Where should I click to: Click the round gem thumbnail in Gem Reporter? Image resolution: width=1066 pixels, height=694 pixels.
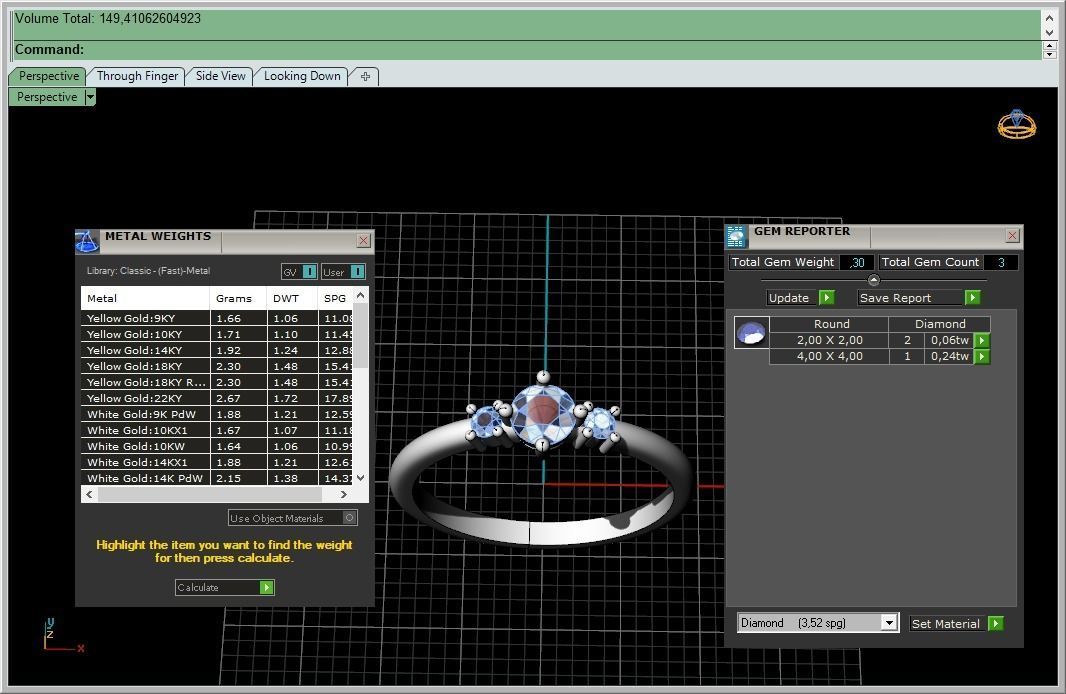click(751, 332)
